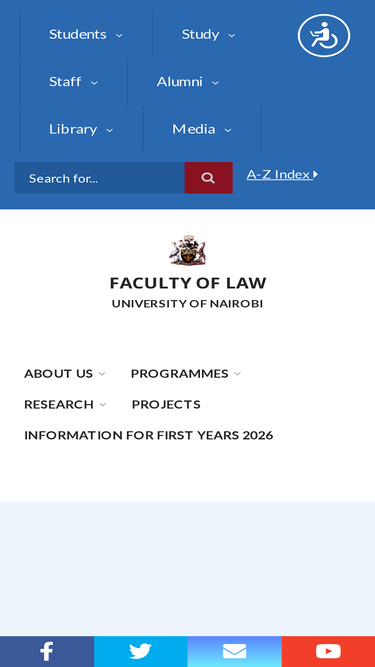Image resolution: width=375 pixels, height=667 pixels.
Task: Open Information for First Years 2026
Action: click(148, 435)
